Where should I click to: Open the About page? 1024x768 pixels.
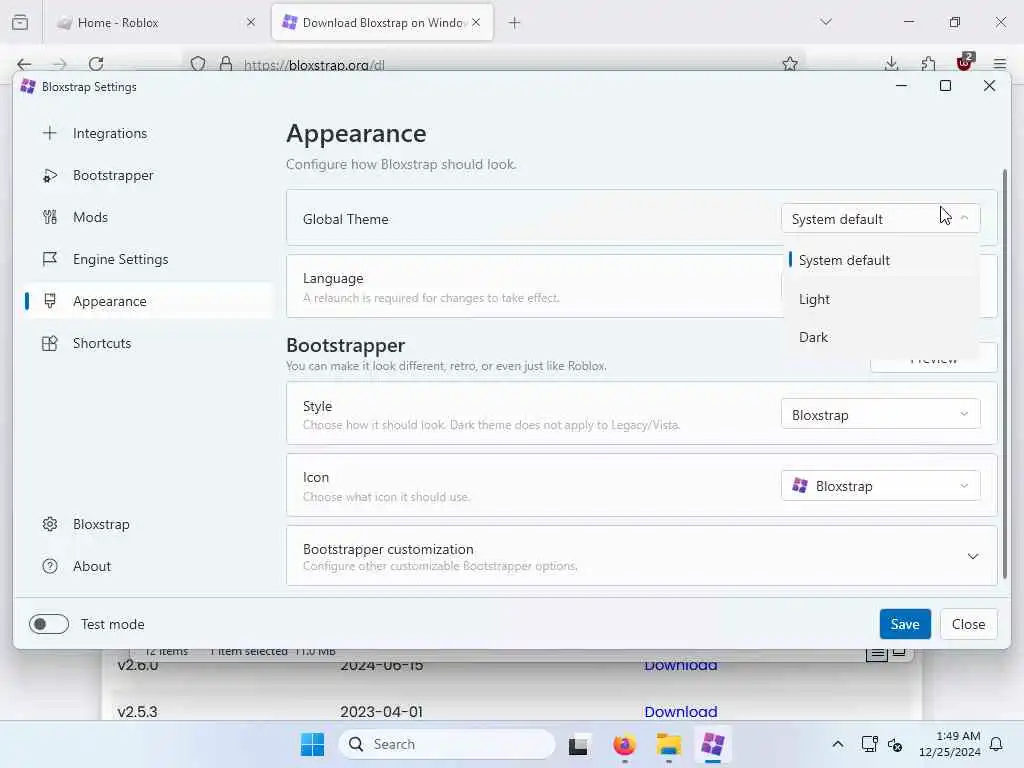pos(149,566)
